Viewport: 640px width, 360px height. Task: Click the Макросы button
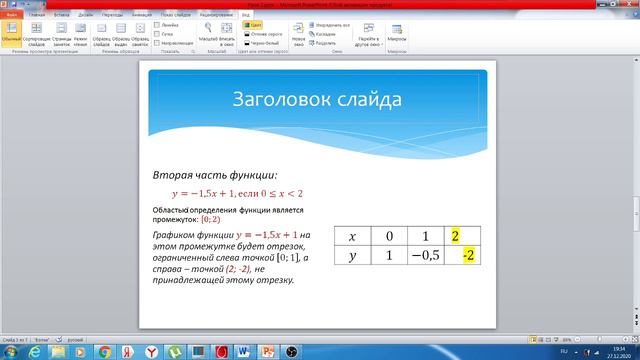click(x=397, y=33)
